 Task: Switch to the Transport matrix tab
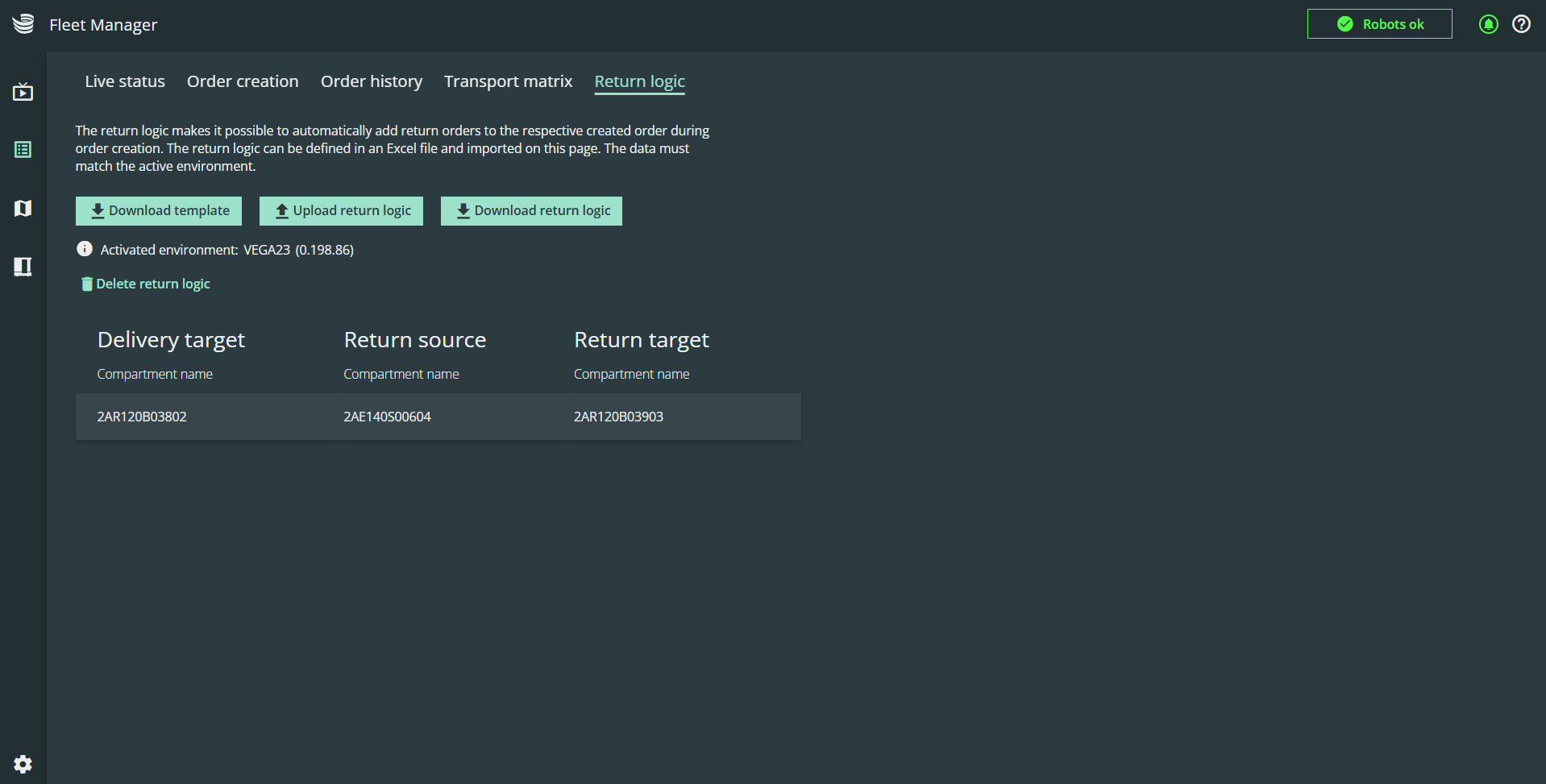pyautogui.click(x=509, y=81)
